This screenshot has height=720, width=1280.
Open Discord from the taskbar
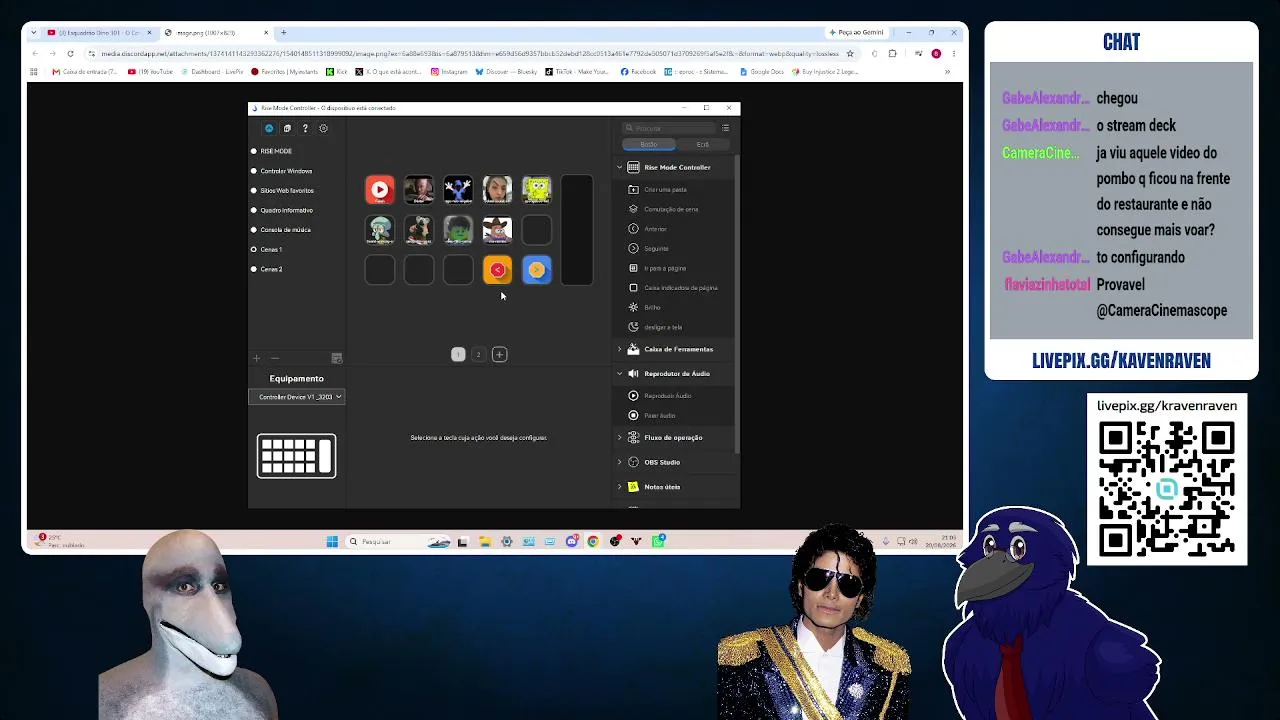(571, 542)
